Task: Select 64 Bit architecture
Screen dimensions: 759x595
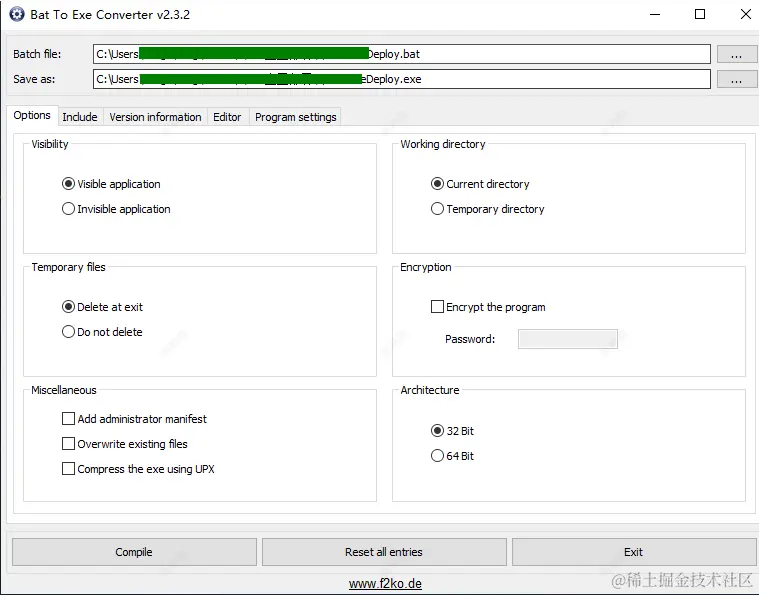Action: 452,456
